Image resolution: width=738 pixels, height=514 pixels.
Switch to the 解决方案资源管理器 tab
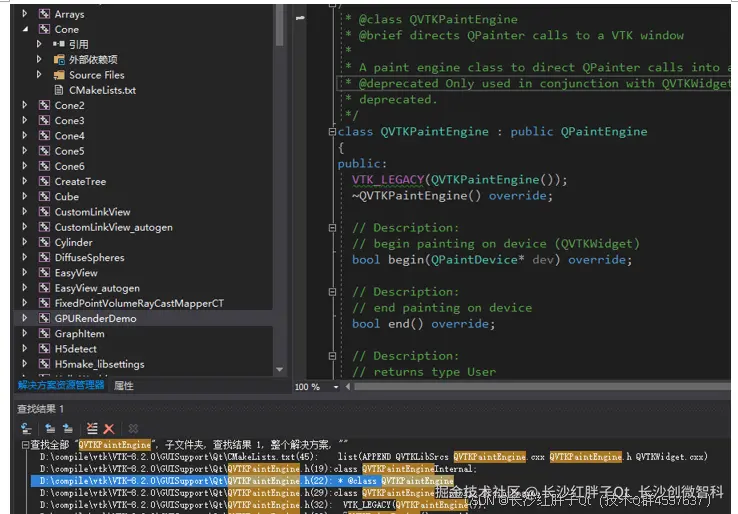(61, 386)
